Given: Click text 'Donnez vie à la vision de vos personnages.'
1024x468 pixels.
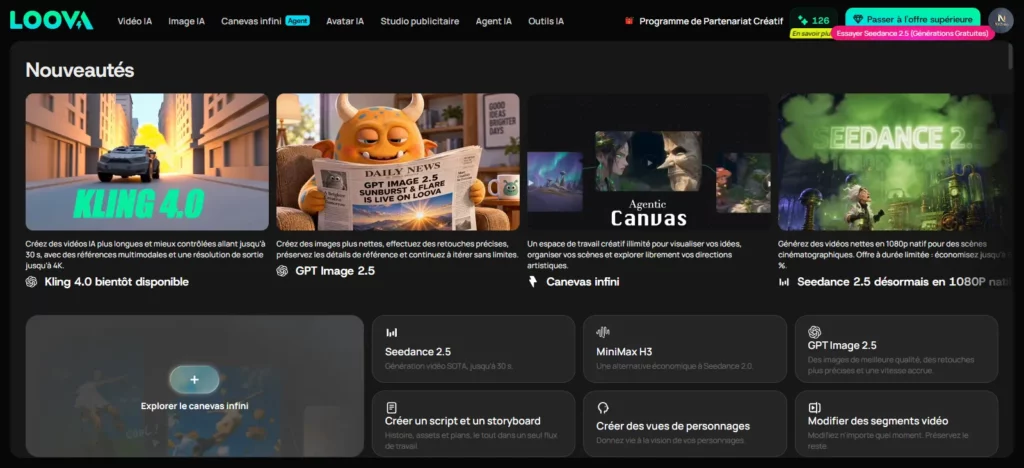Looking at the screenshot, I should tap(671, 441).
